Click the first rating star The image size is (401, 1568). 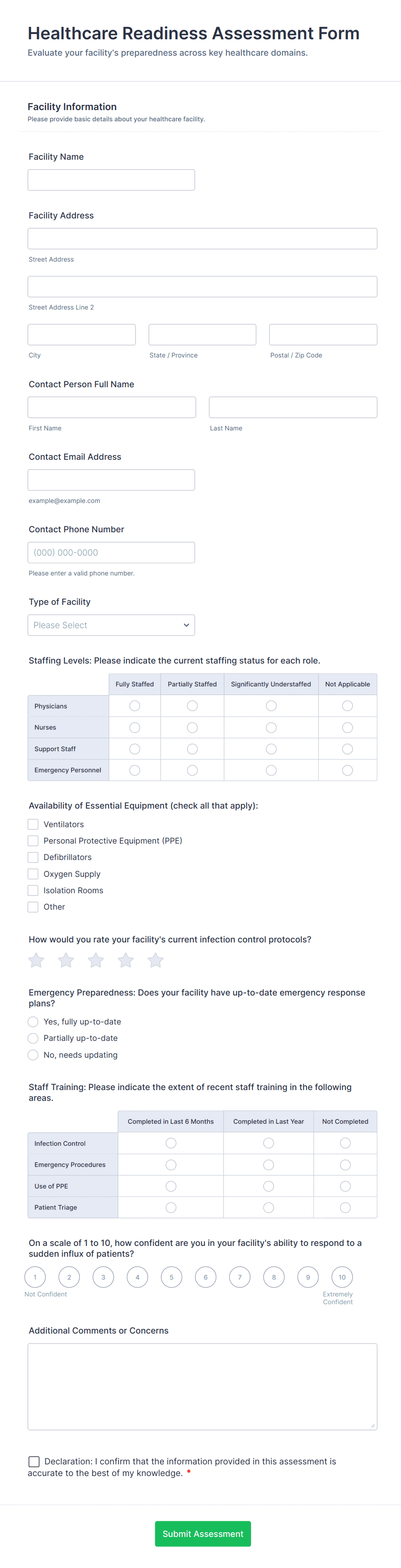[37, 960]
